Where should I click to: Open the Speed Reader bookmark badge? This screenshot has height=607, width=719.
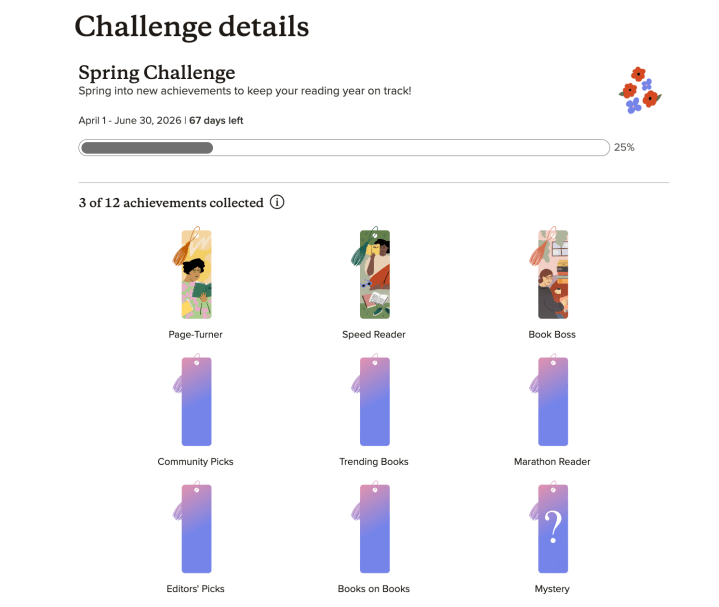point(374,274)
